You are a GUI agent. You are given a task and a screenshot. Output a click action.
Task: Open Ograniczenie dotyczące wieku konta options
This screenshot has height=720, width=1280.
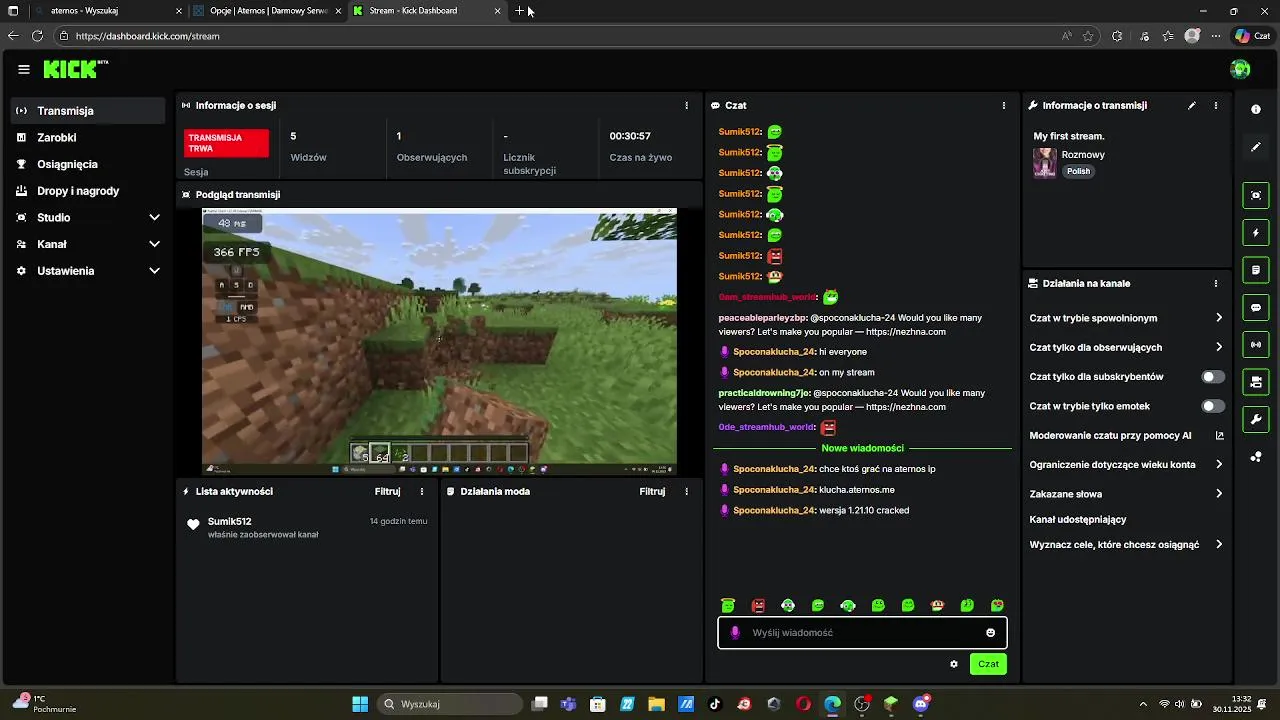click(1126, 464)
